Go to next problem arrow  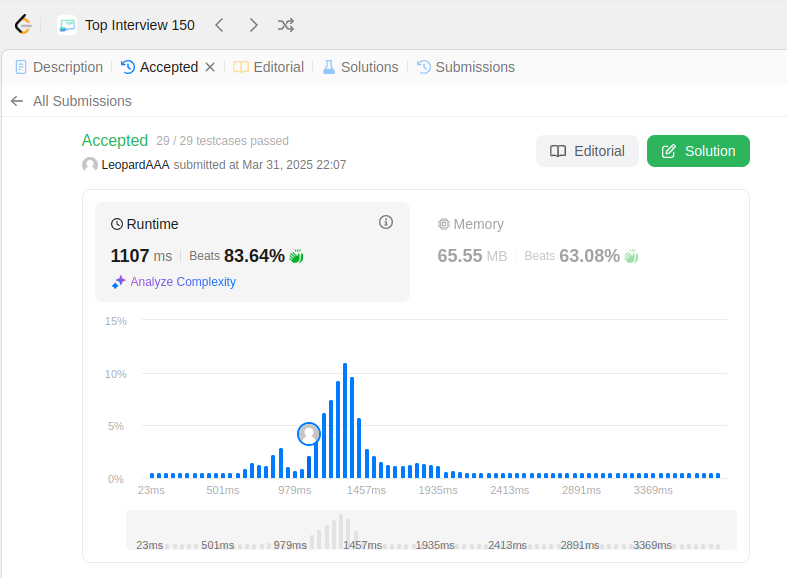(x=253, y=25)
